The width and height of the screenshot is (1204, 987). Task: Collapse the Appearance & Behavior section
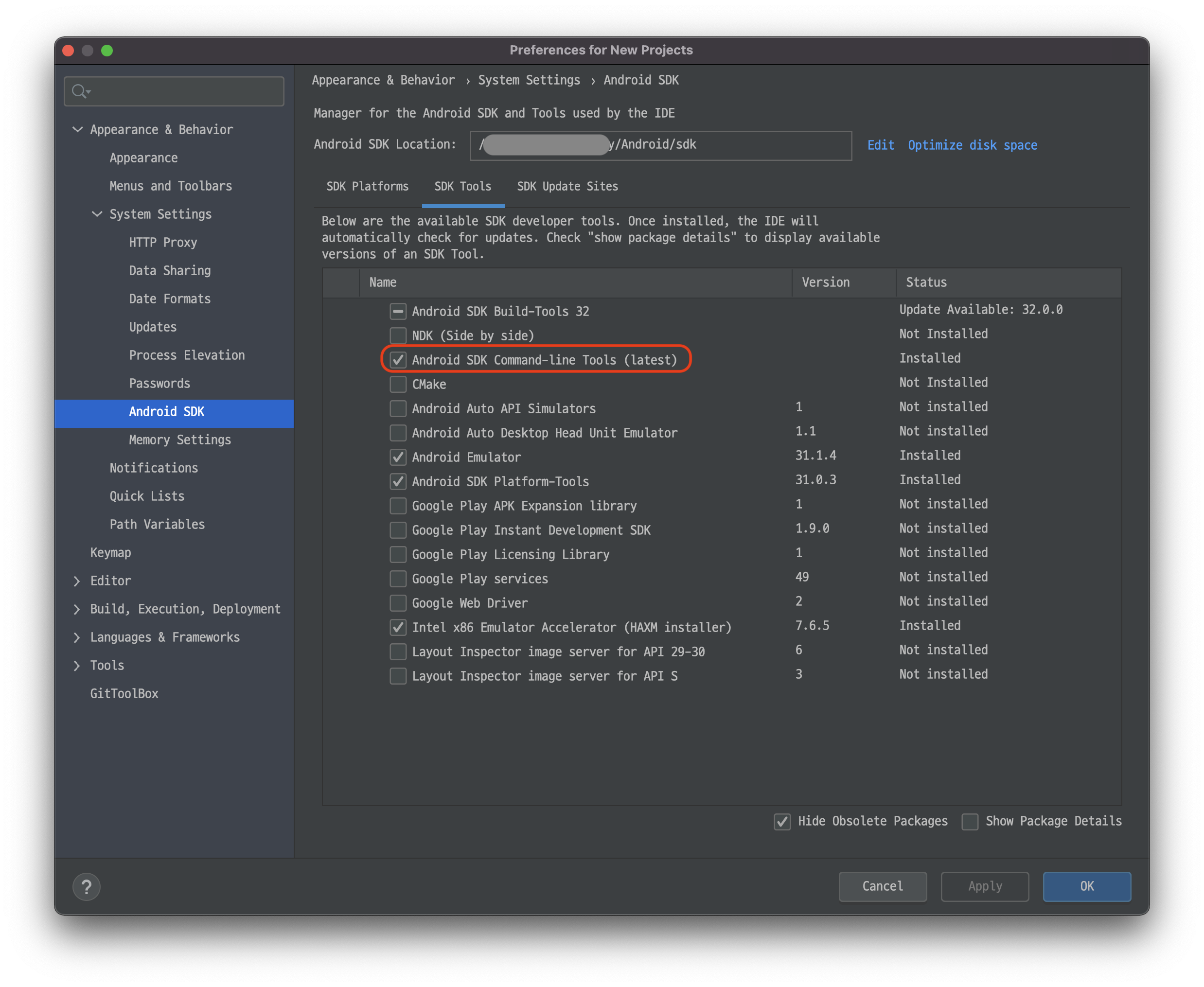[78, 130]
